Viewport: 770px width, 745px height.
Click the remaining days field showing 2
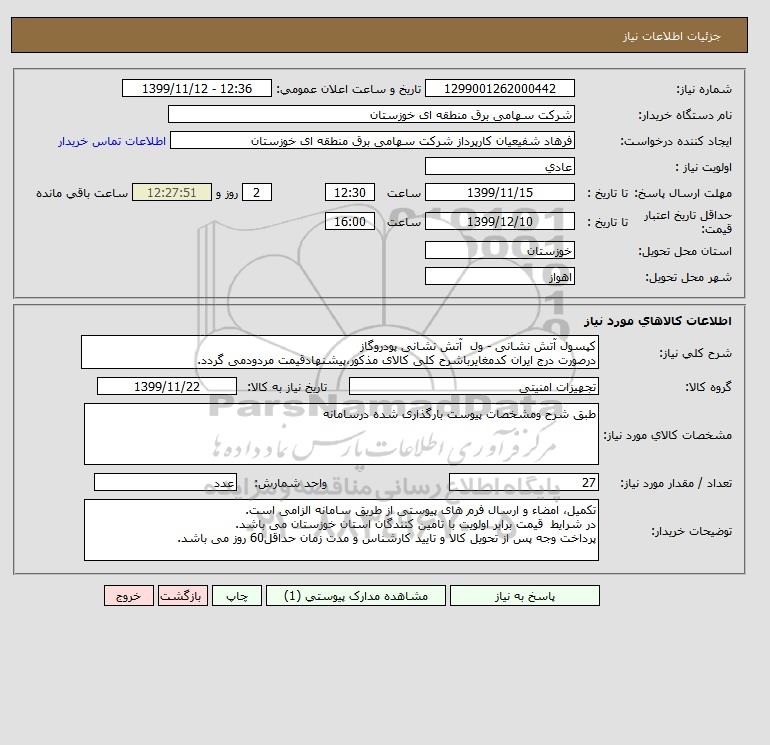point(256,193)
